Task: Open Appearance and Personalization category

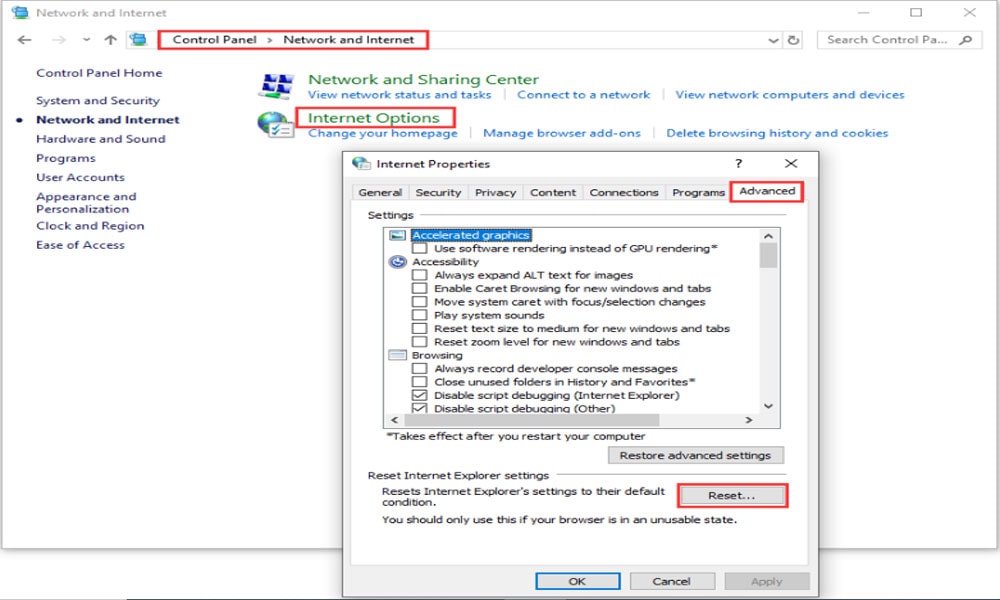Action: click(86, 202)
